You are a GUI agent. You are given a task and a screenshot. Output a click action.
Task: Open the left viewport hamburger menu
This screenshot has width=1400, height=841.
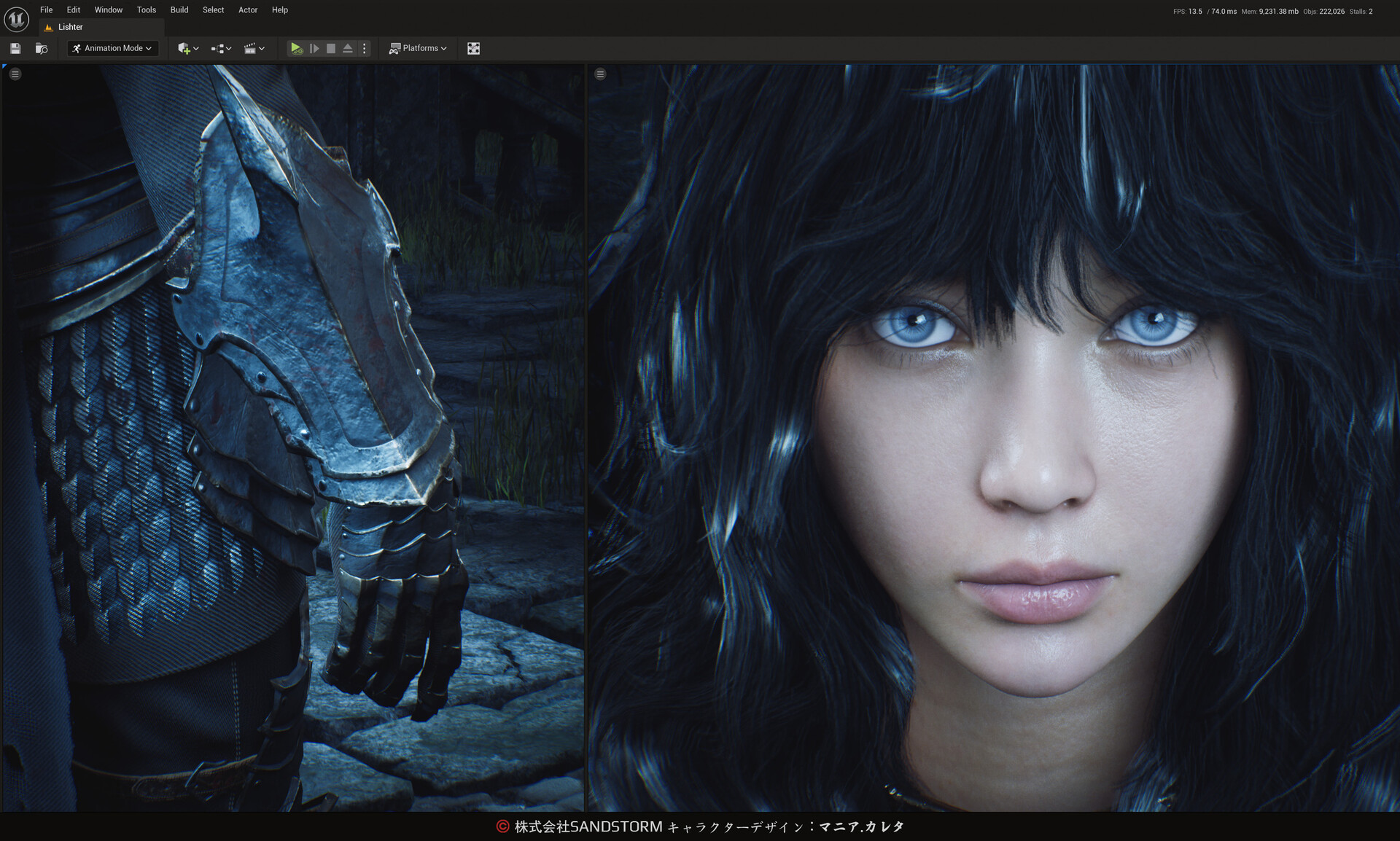(x=15, y=74)
